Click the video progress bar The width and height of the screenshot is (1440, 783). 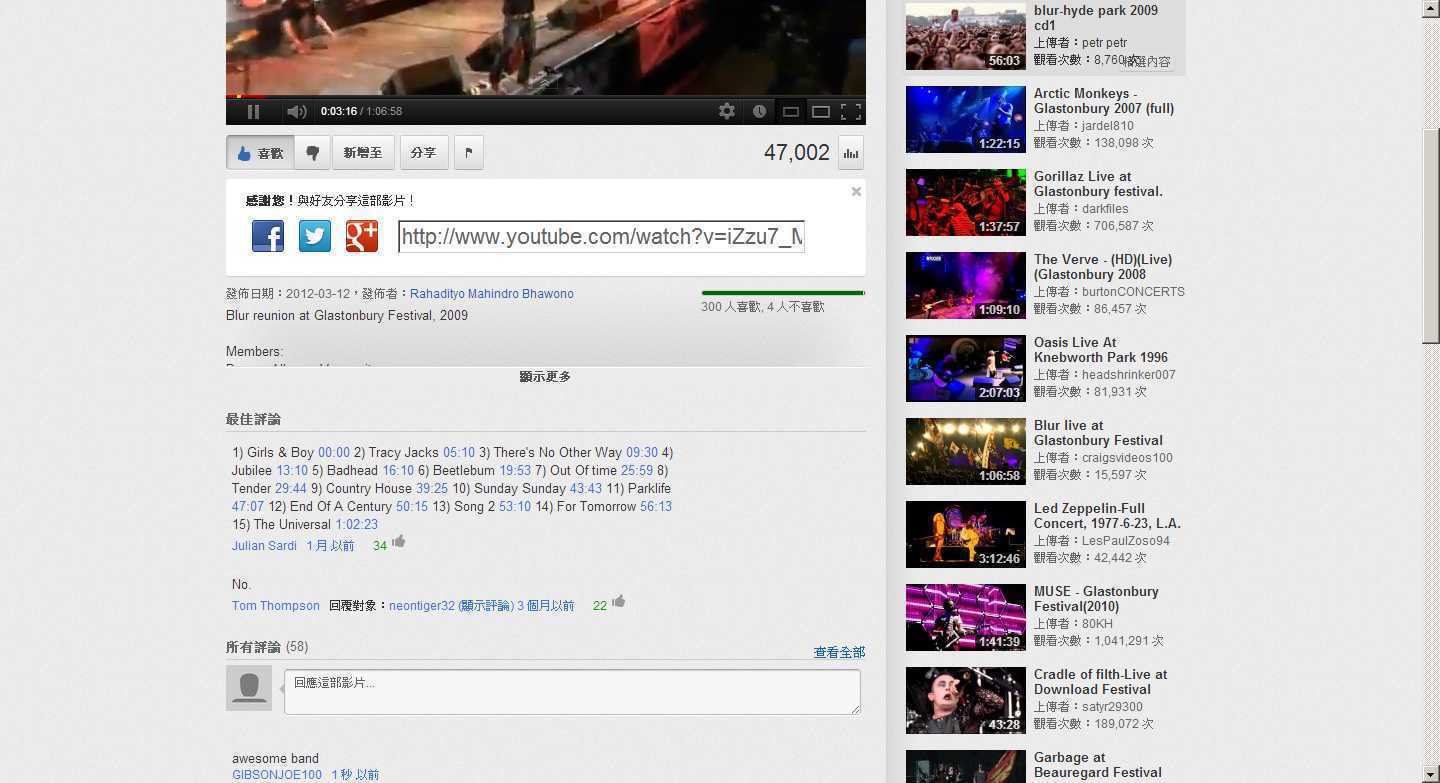pos(546,97)
